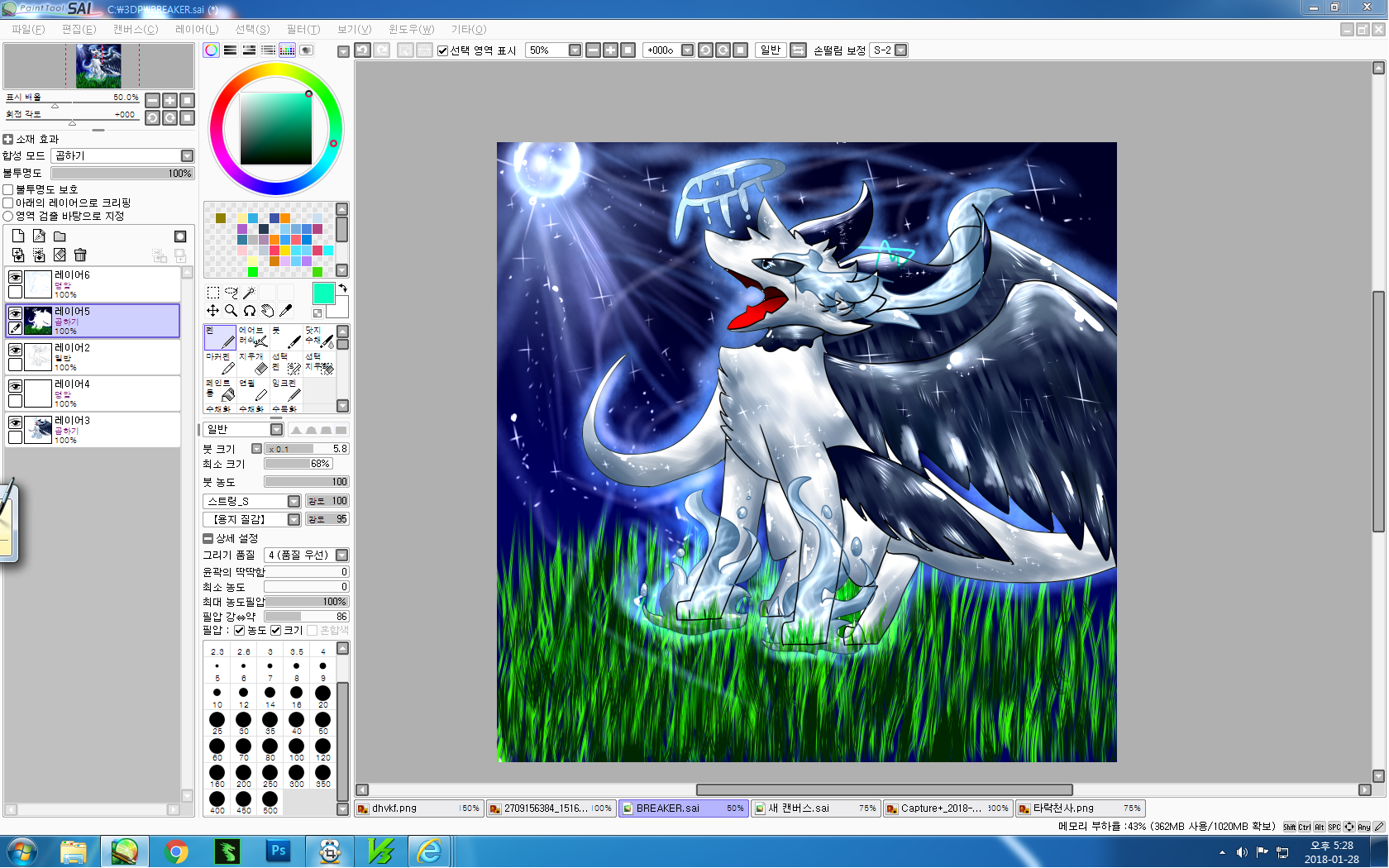Screen dimensions: 1389x868
Task: Toggle 영역 검출 바탕으로 지정 option
Action: (x=8, y=217)
